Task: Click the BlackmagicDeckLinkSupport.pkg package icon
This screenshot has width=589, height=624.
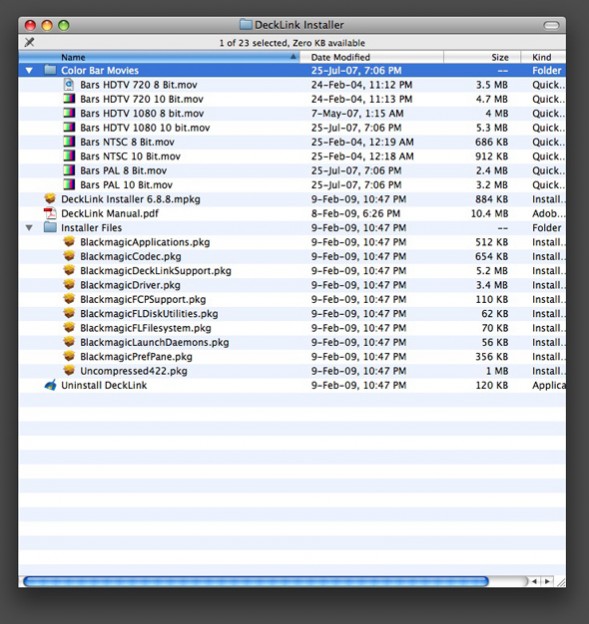Action: (x=69, y=270)
